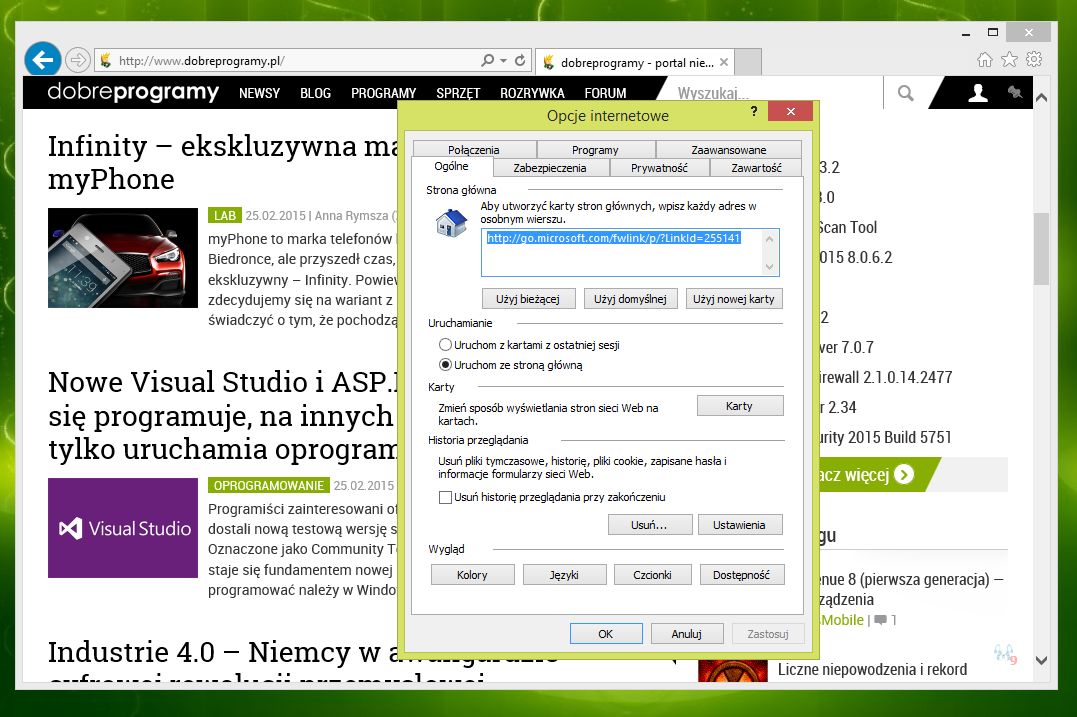Open NEWSY in the site menu
The height and width of the screenshot is (717, 1077).
[260, 93]
